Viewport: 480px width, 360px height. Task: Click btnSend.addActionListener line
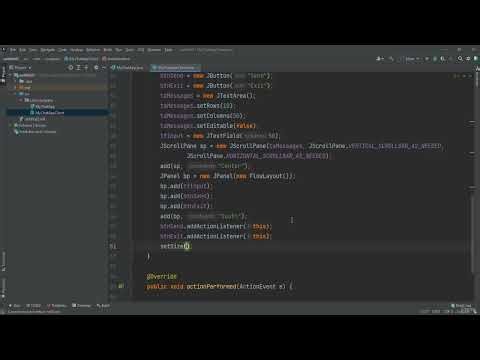216,226
